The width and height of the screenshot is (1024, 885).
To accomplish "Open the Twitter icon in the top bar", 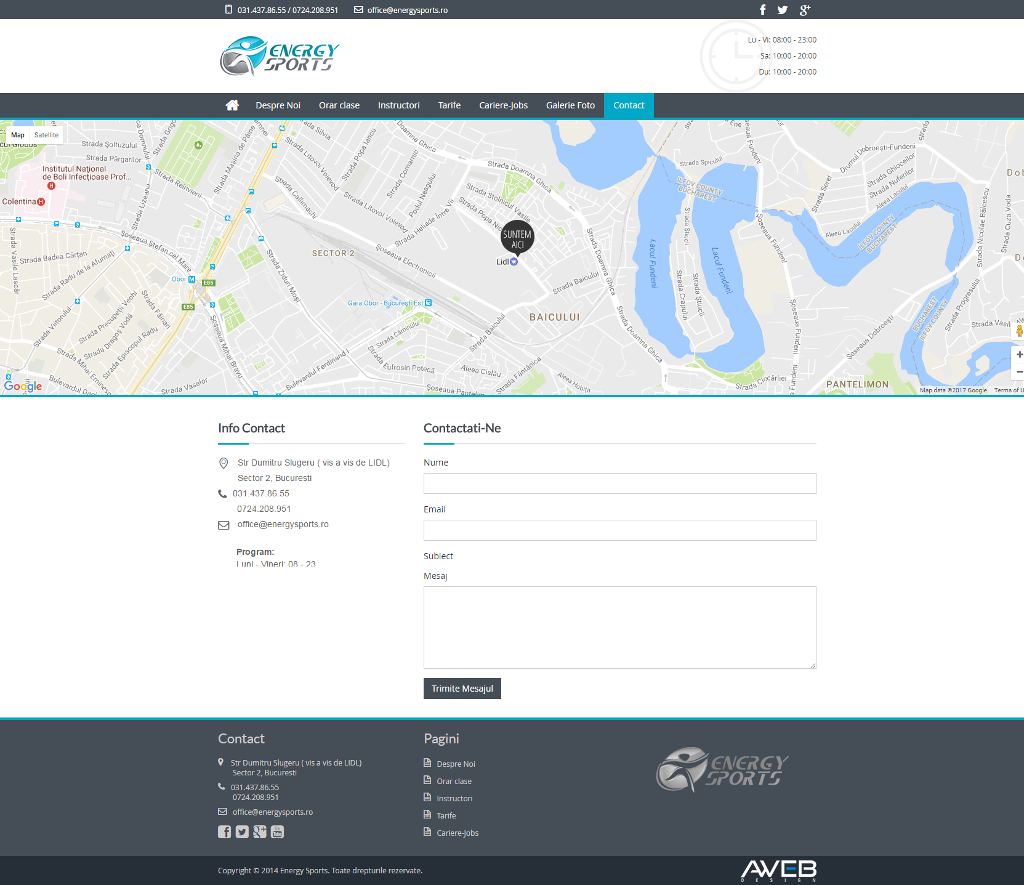I will [x=782, y=10].
